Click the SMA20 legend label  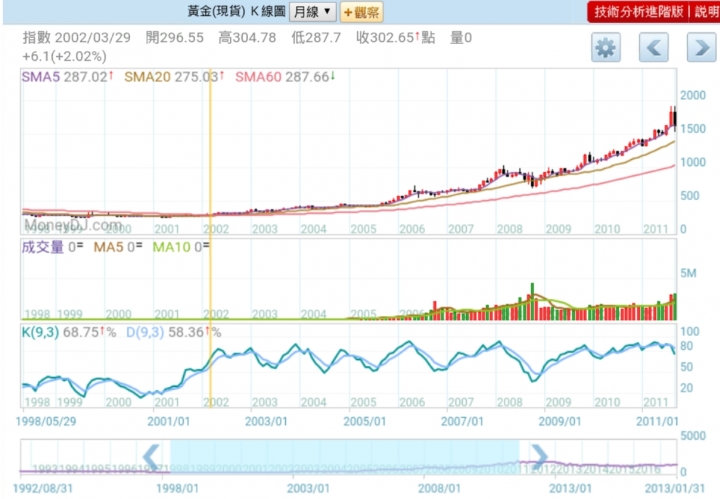click(141, 76)
